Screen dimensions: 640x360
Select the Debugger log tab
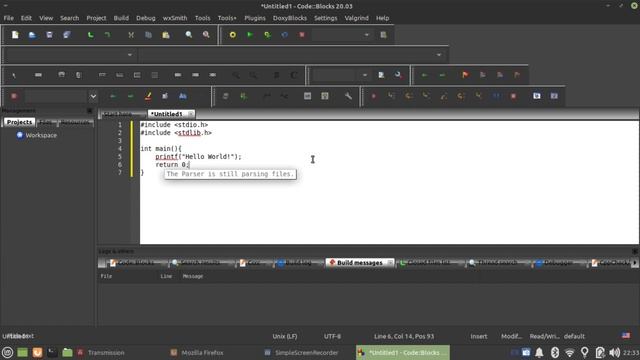click(558, 262)
